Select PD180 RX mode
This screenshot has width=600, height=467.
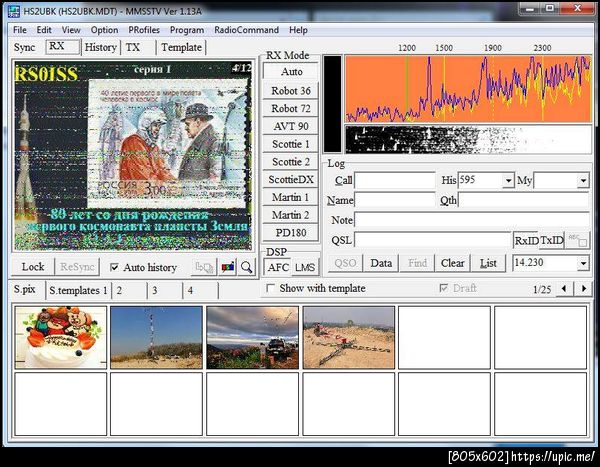tap(291, 233)
